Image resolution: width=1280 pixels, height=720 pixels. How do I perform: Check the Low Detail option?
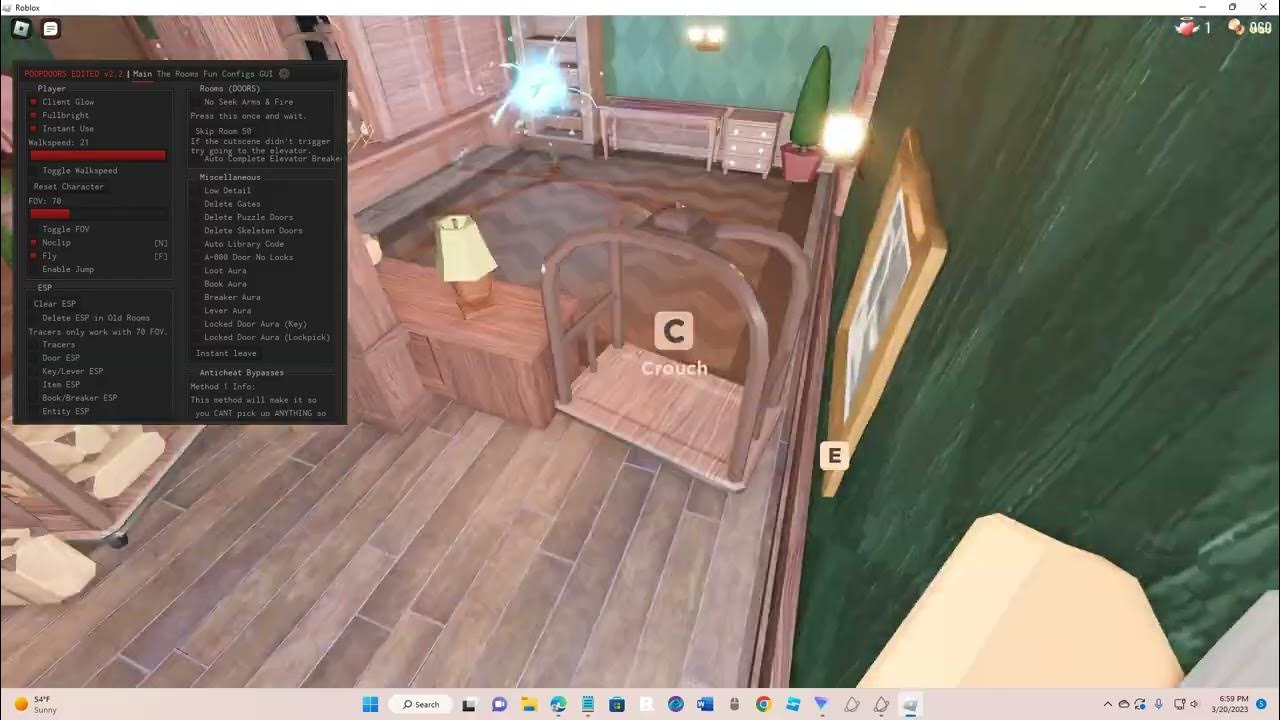click(196, 190)
